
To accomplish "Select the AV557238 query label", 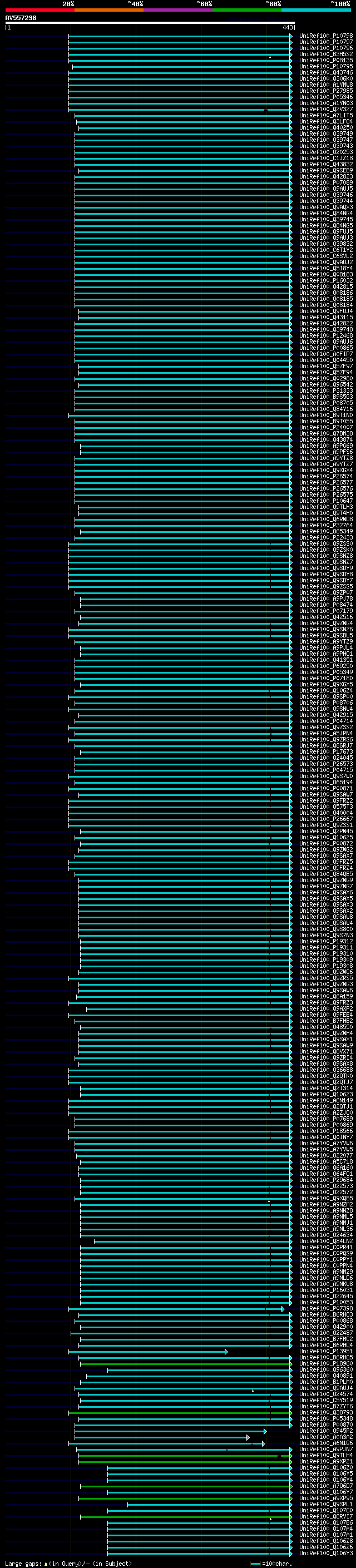I will coord(21,18).
